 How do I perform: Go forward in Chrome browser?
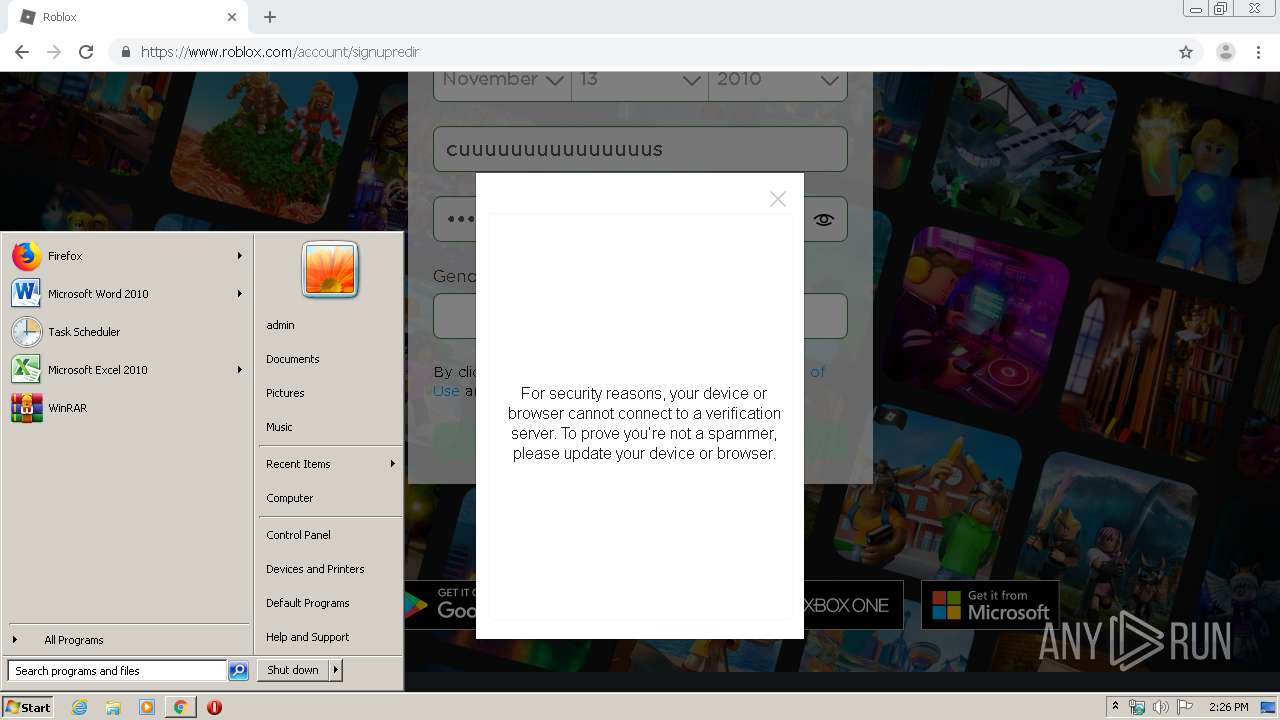(x=54, y=52)
